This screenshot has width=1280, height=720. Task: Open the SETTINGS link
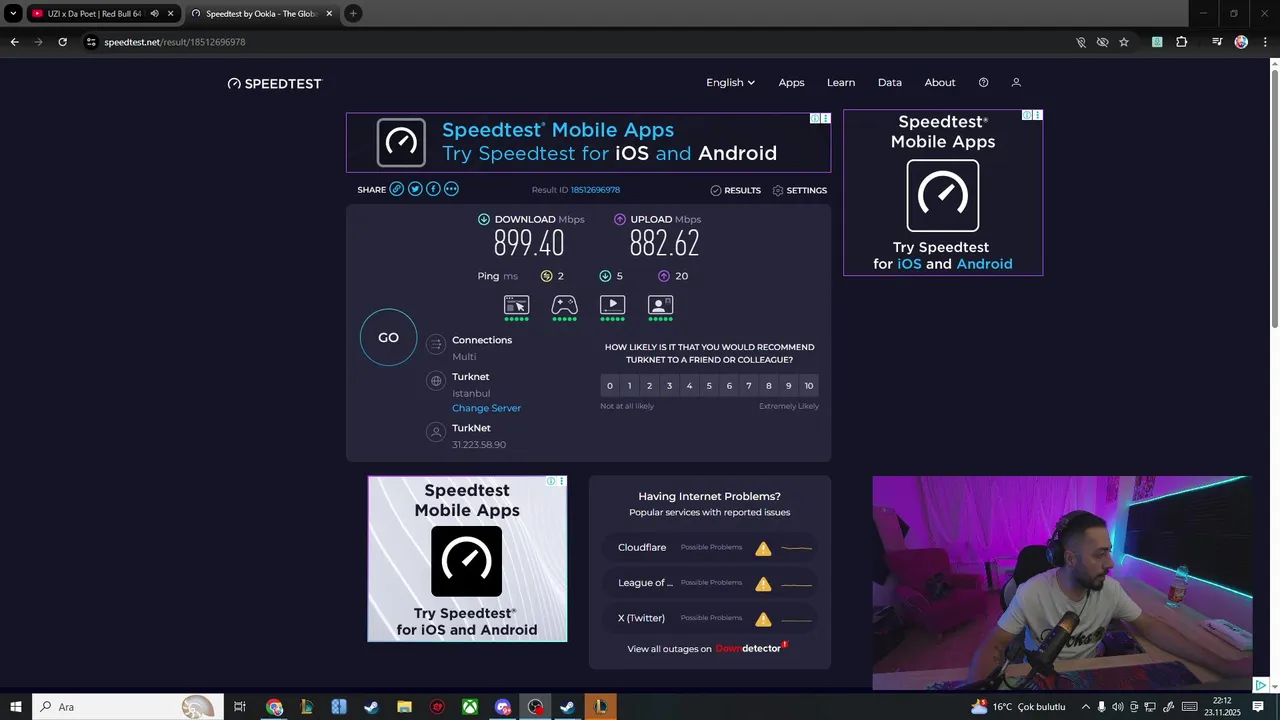[800, 190]
